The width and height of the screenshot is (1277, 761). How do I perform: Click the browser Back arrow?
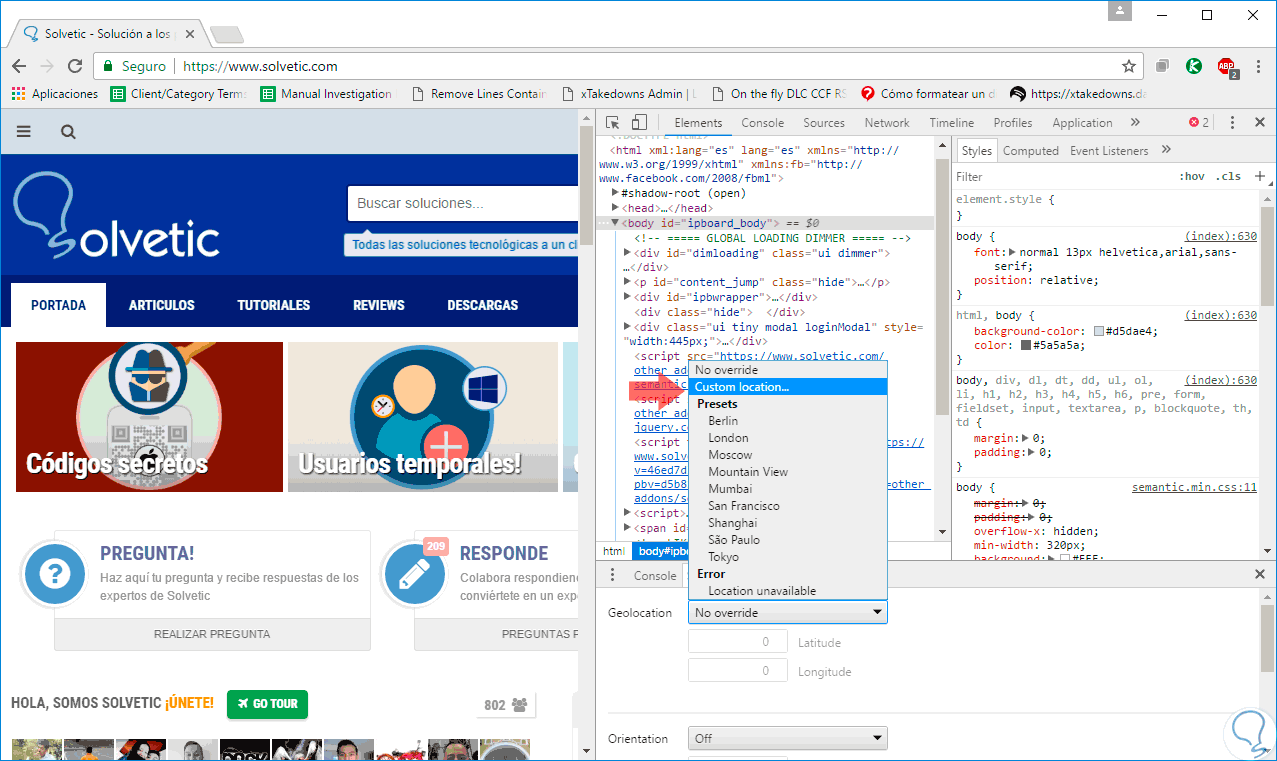(19, 66)
